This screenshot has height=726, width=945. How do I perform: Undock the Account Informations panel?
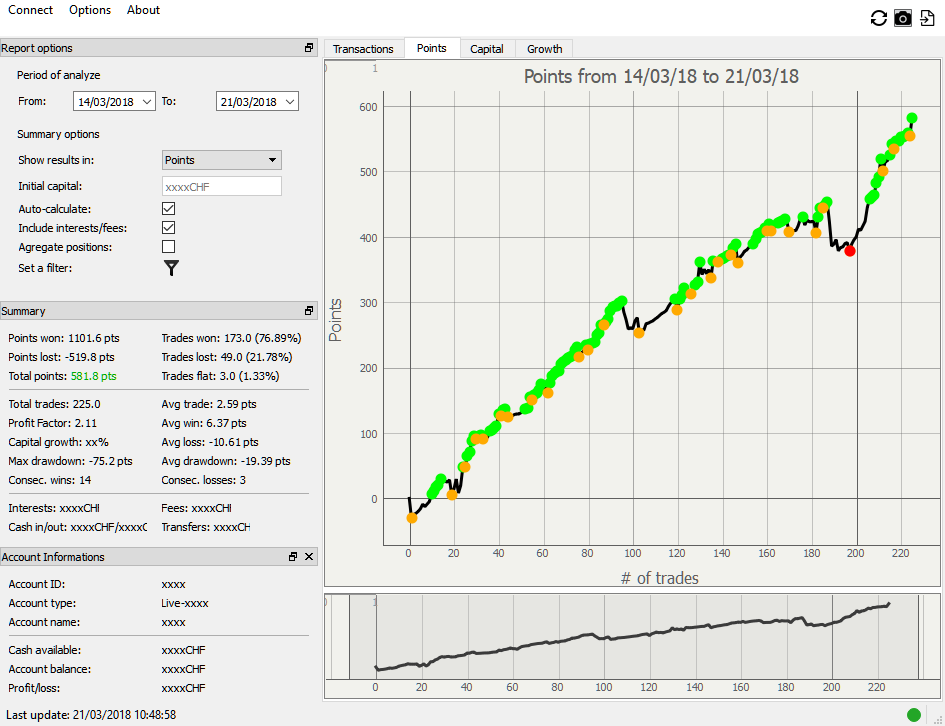(x=293, y=557)
